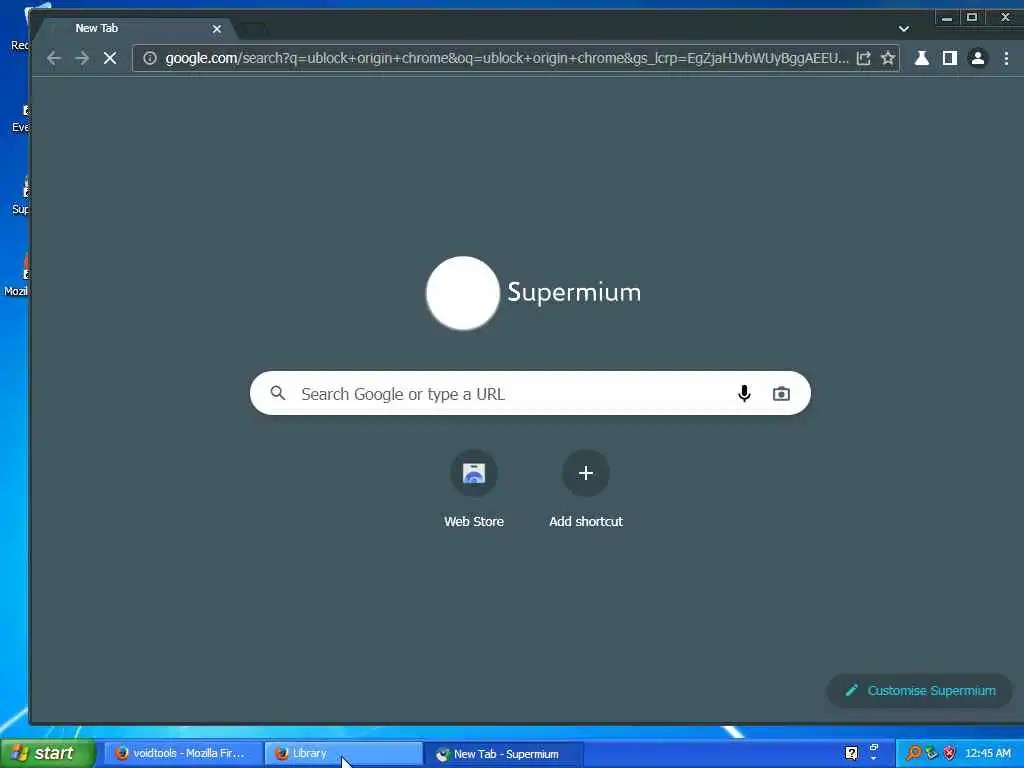Open the experiments flask icon in the toolbar
This screenshot has width=1024, height=768.
point(921,58)
